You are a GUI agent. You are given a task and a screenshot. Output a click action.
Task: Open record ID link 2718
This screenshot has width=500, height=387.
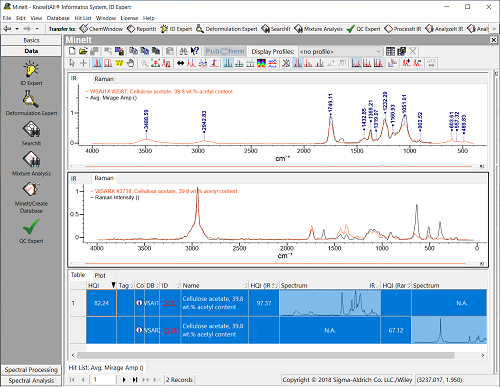(x=170, y=330)
